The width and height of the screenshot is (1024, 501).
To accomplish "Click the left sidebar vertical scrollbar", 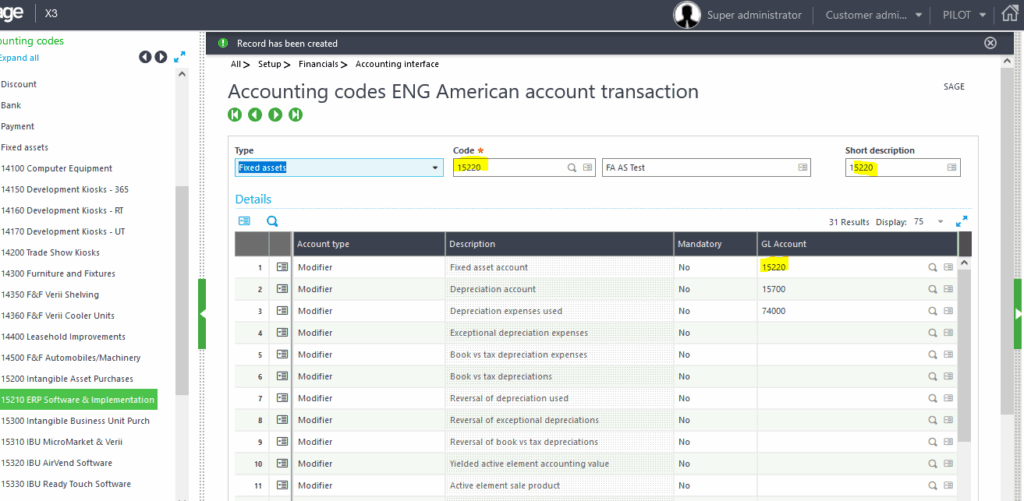I will tap(181, 290).
